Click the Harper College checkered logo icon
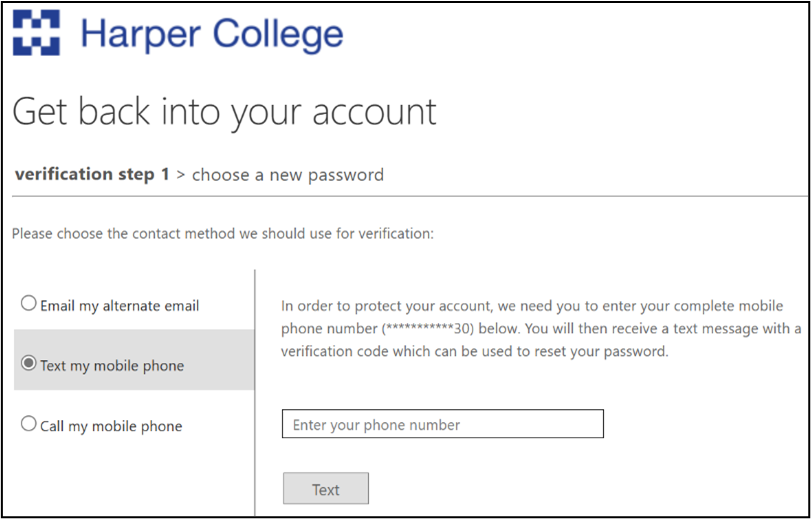The width and height of the screenshot is (811, 519). (x=36, y=33)
